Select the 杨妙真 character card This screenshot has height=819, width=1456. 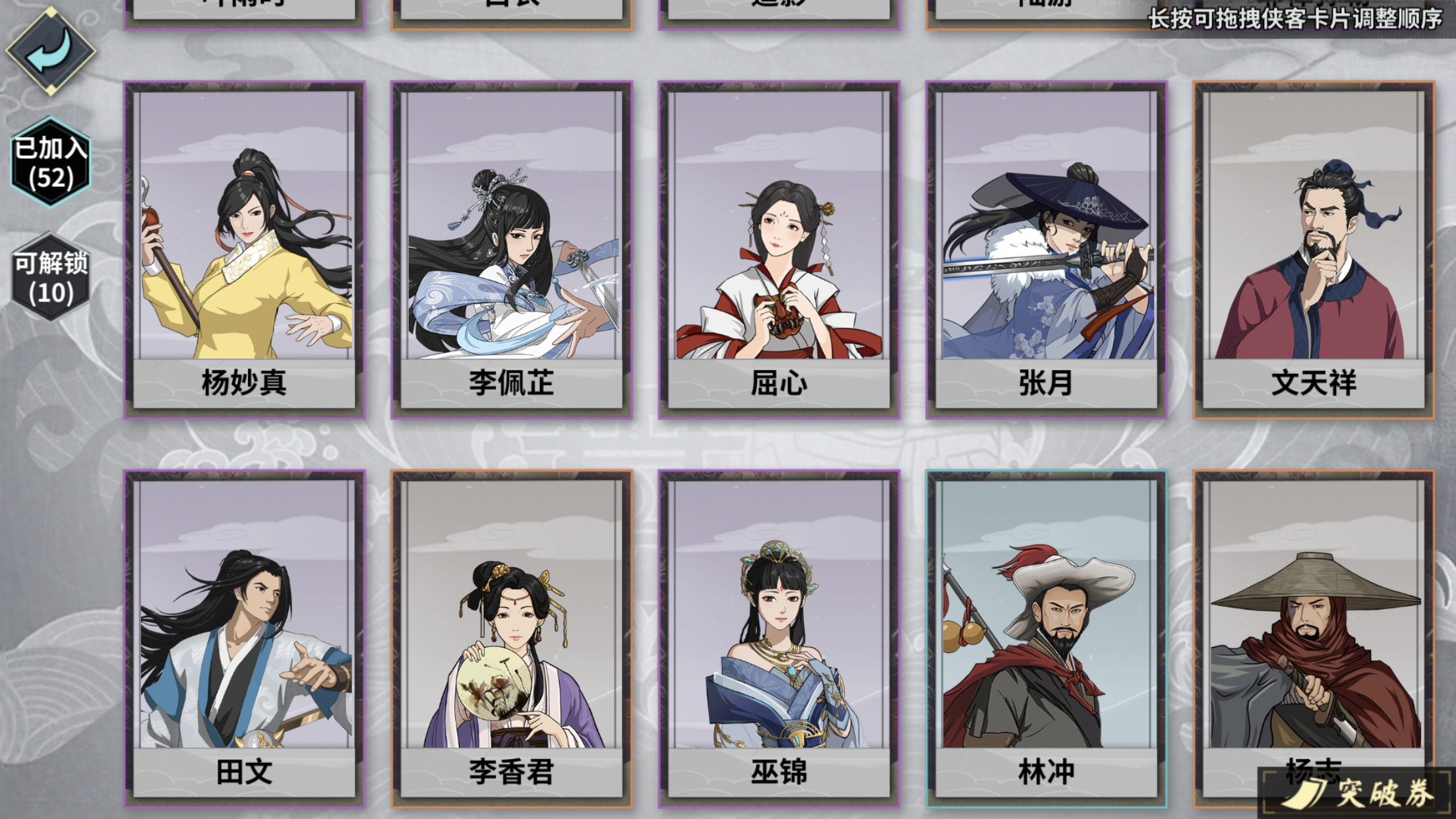tap(245, 250)
